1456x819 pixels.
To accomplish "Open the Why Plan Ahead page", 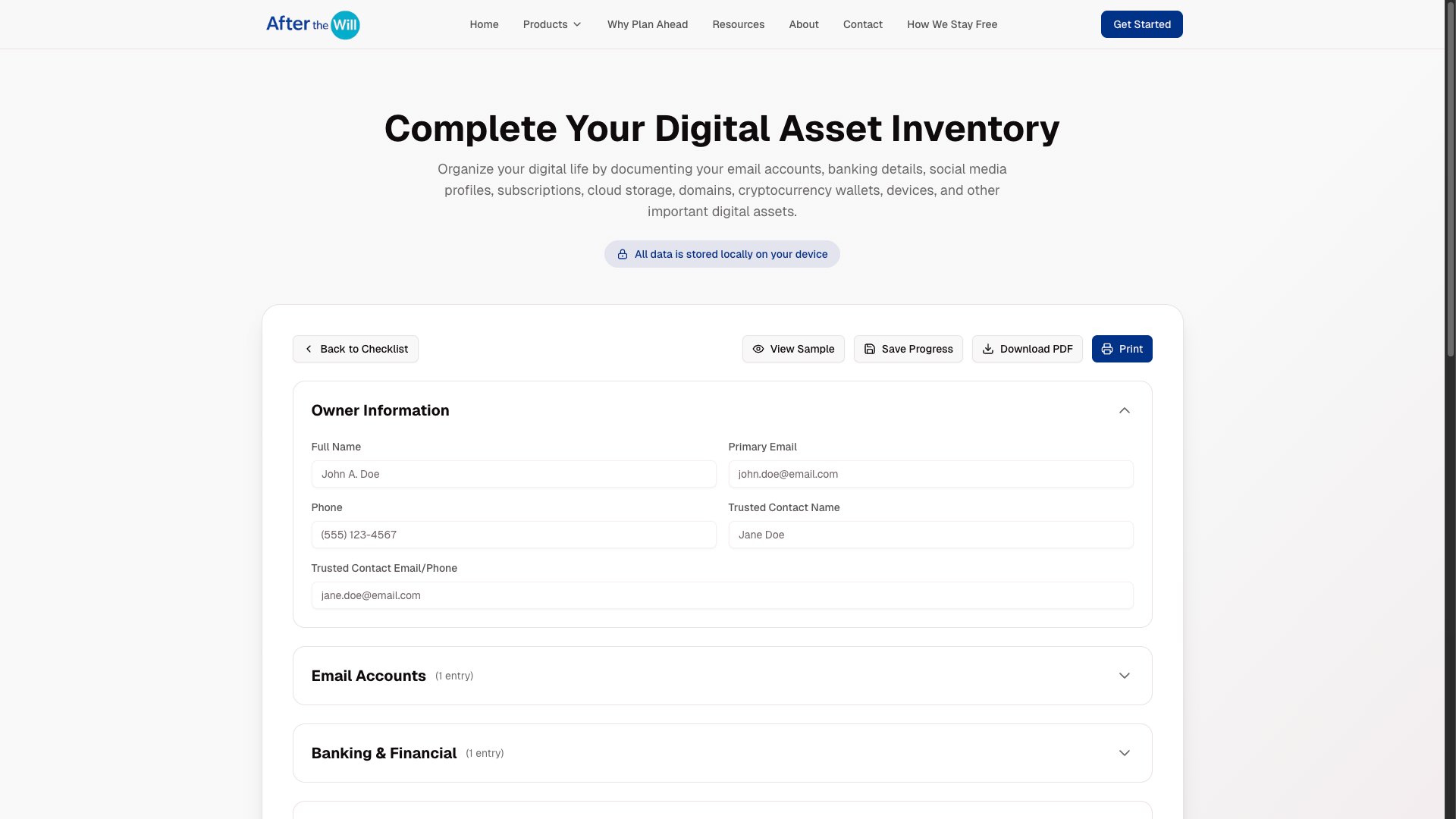I will [x=647, y=24].
